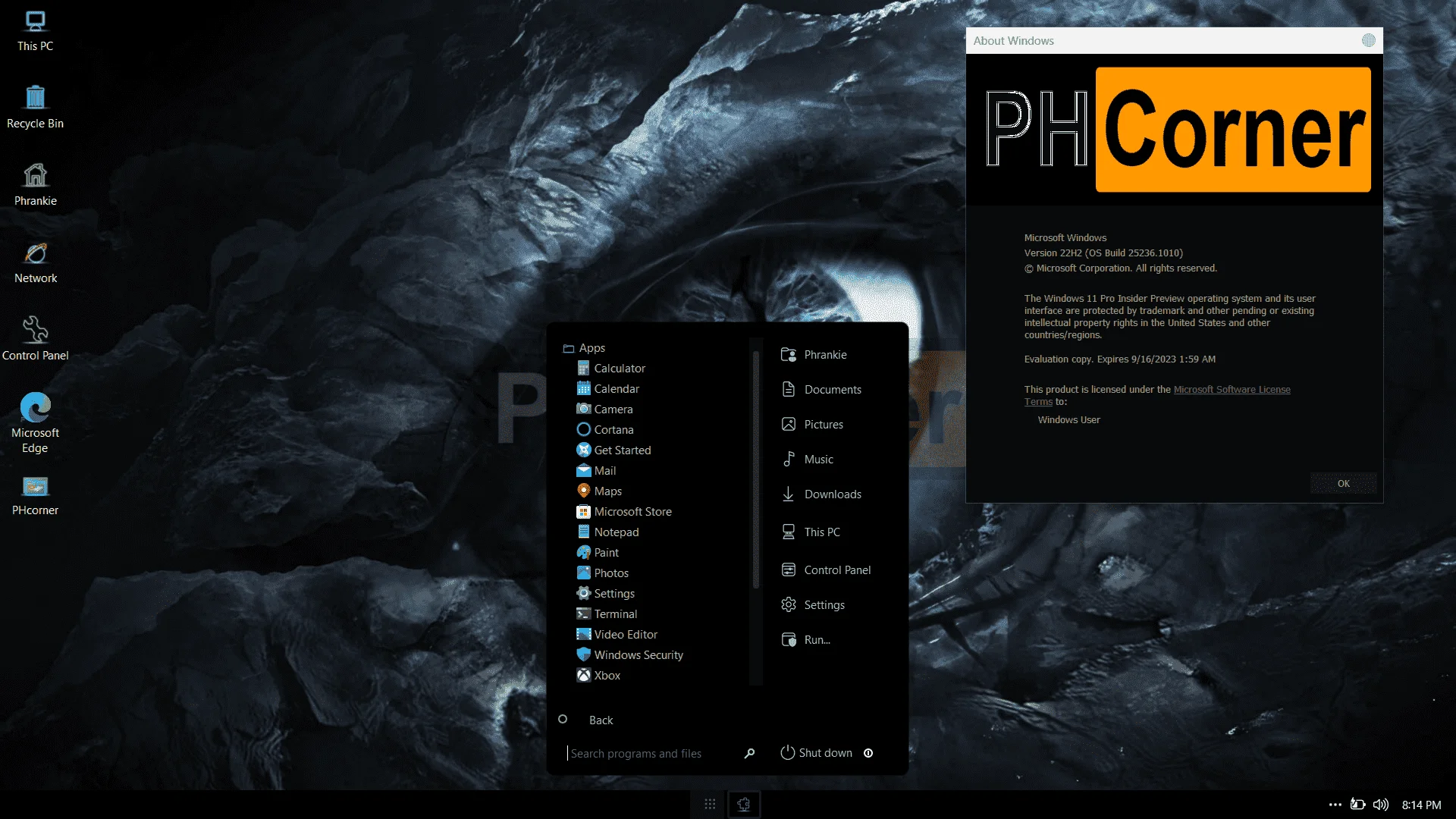
Task: Click OK in About Windows dialog
Action: pos(1343,483)
